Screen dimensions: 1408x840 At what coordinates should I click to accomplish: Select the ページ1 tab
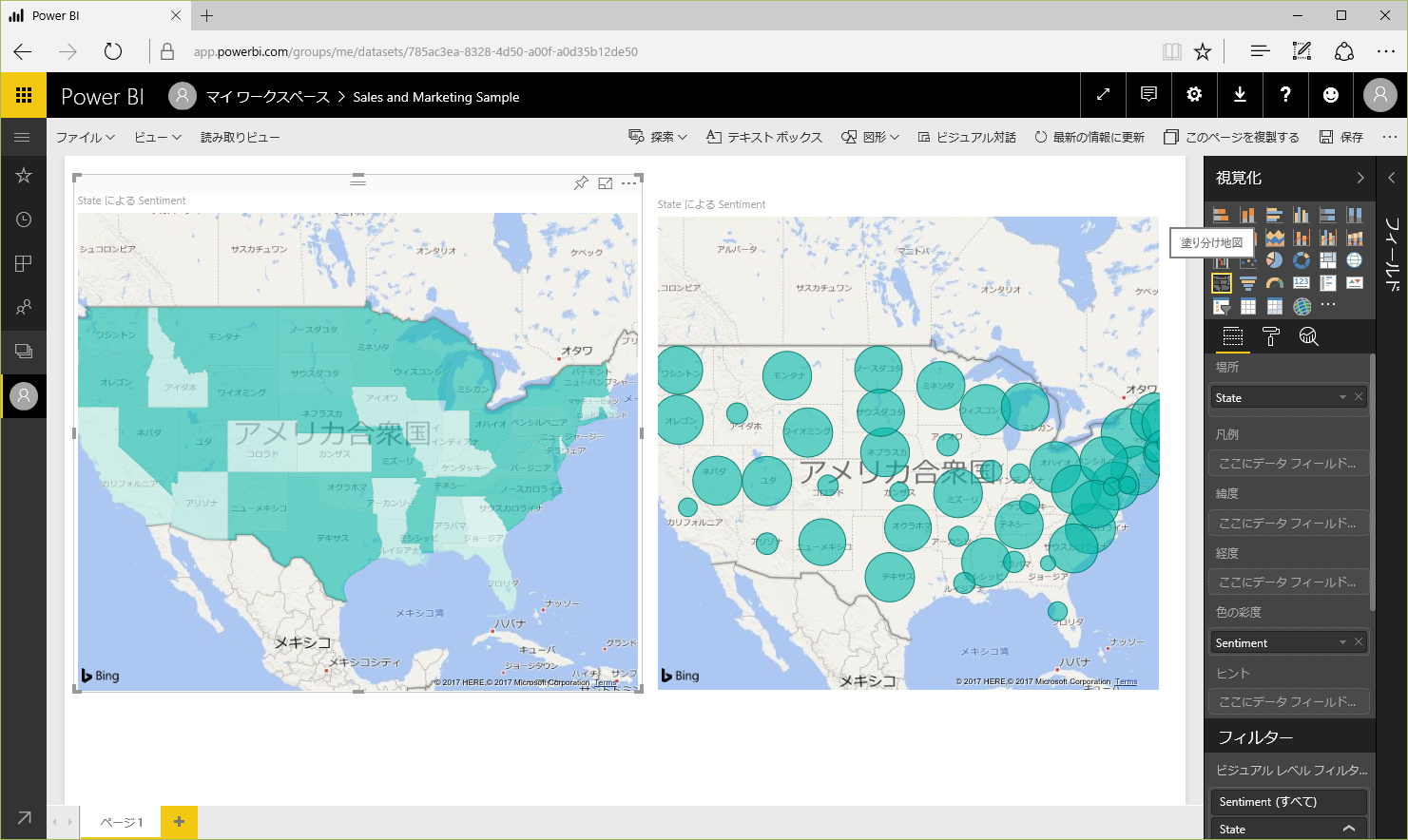(x=122, y=822)
